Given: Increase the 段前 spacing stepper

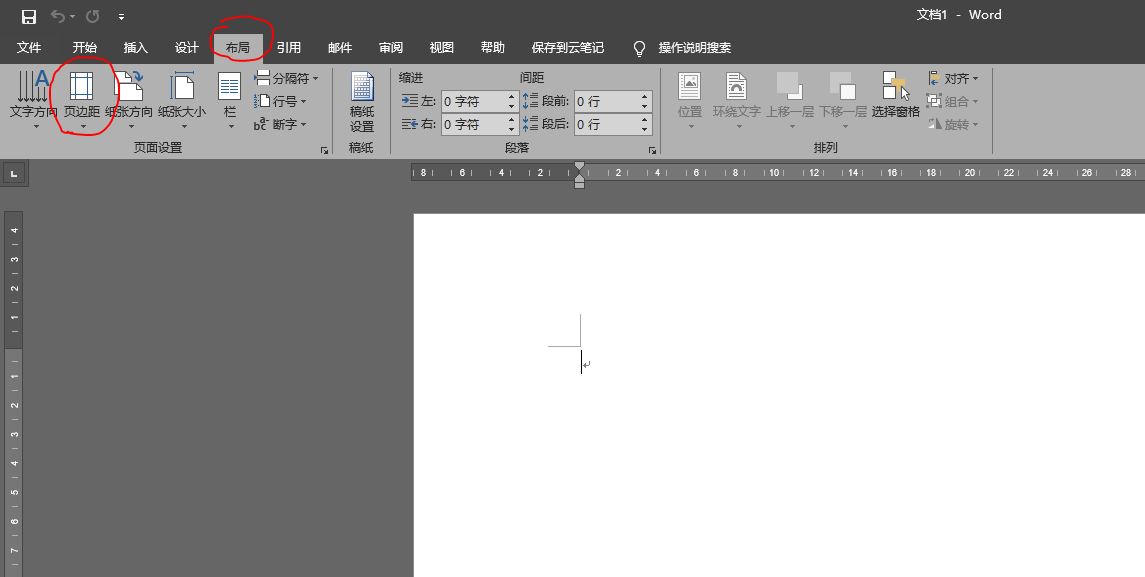Looking at the screenshot, I should click(645, 96).
